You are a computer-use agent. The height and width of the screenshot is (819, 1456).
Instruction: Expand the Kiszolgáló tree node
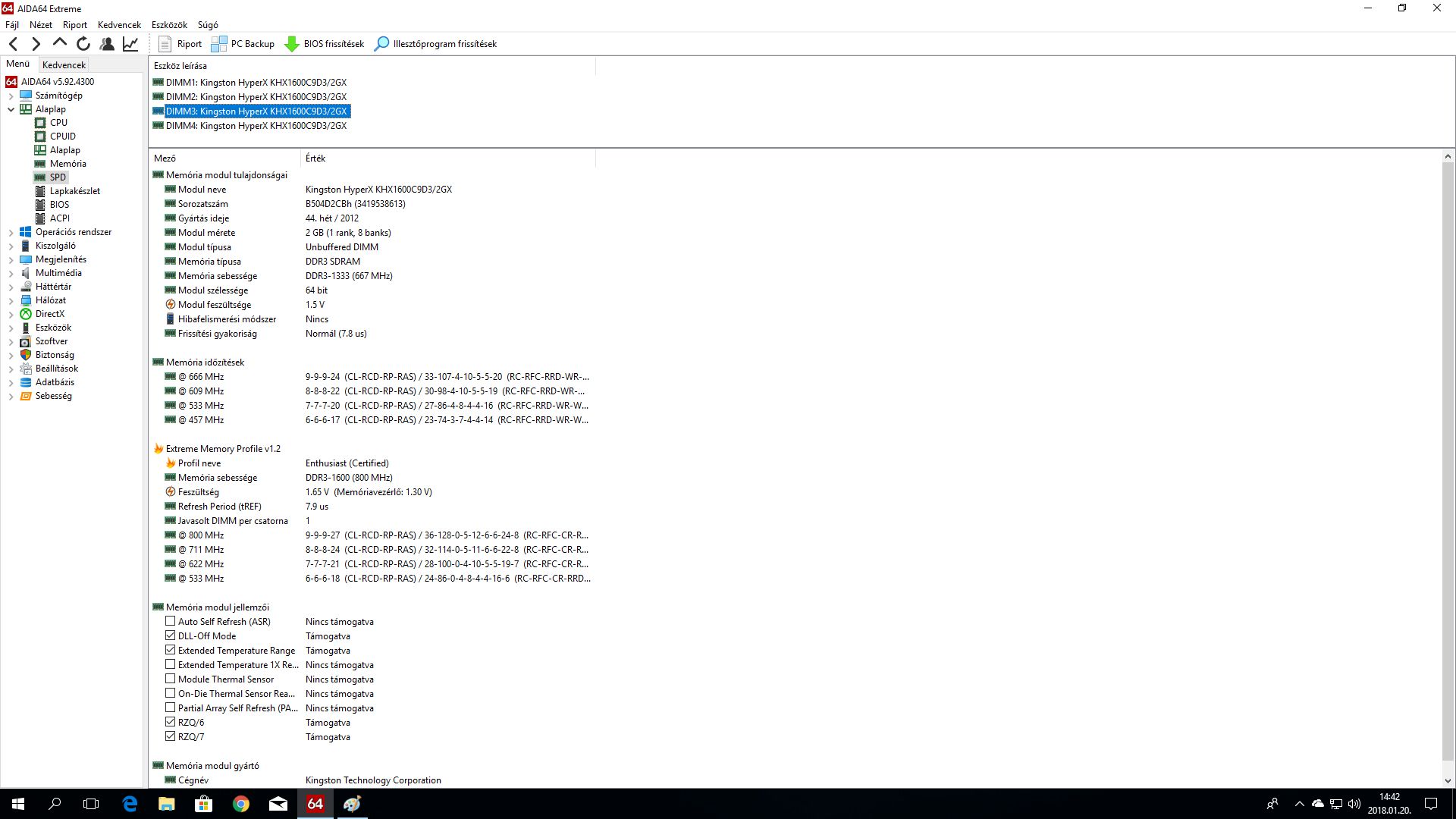point(11,246)
